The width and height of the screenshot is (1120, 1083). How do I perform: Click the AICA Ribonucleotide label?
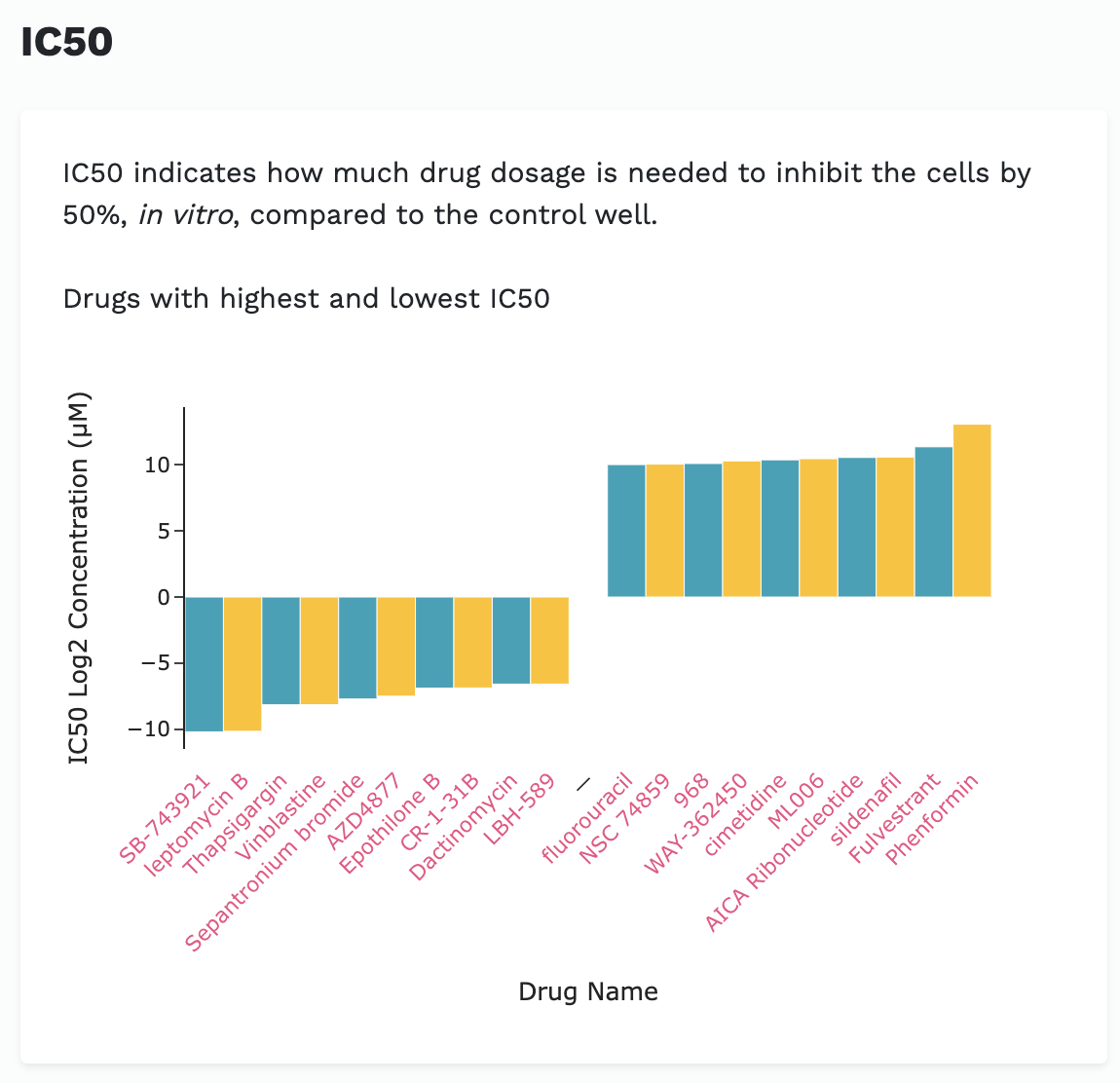pos(785,853)
